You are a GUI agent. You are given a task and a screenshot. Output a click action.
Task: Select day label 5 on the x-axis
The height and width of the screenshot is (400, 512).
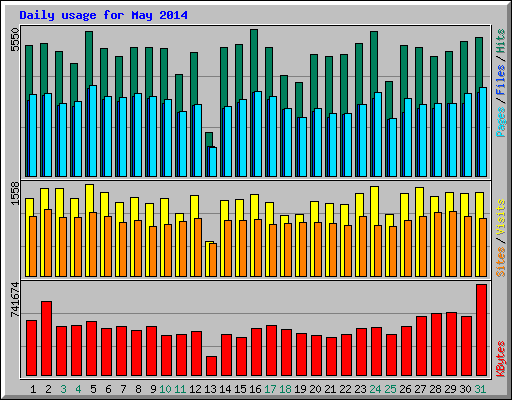click(93, 389)
